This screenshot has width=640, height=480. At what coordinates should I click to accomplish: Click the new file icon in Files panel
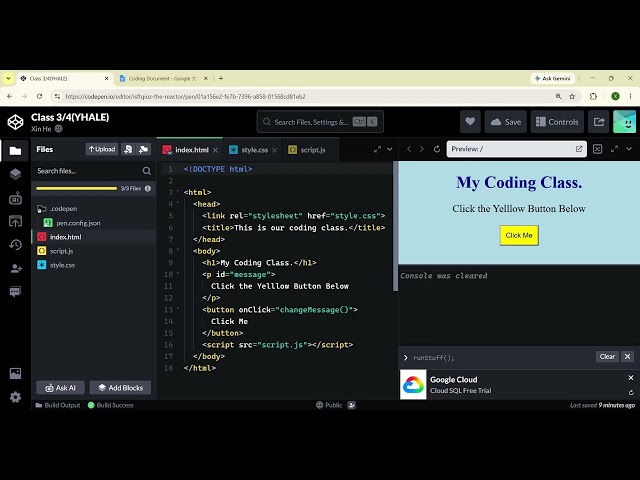click(128, 149)
